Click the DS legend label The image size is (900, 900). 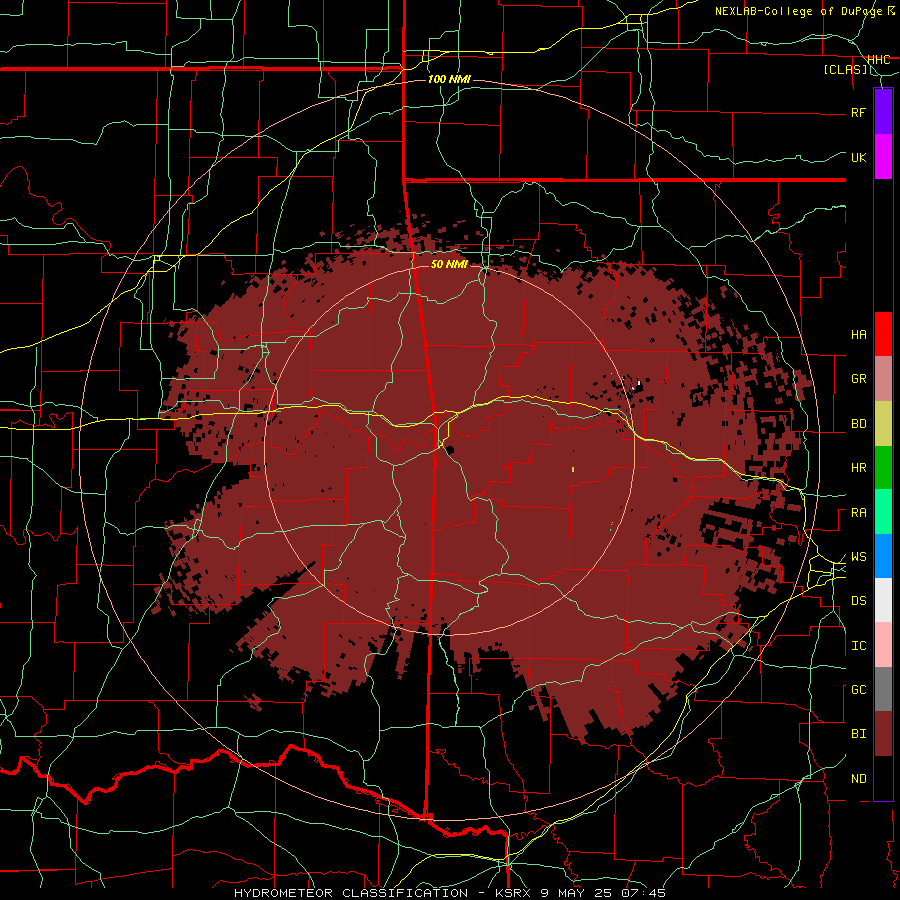858,601
